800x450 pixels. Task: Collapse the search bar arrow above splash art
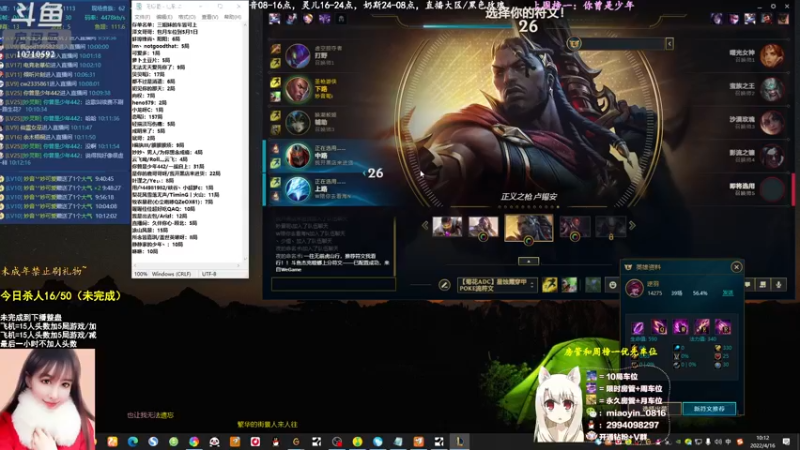click(669, 44)
